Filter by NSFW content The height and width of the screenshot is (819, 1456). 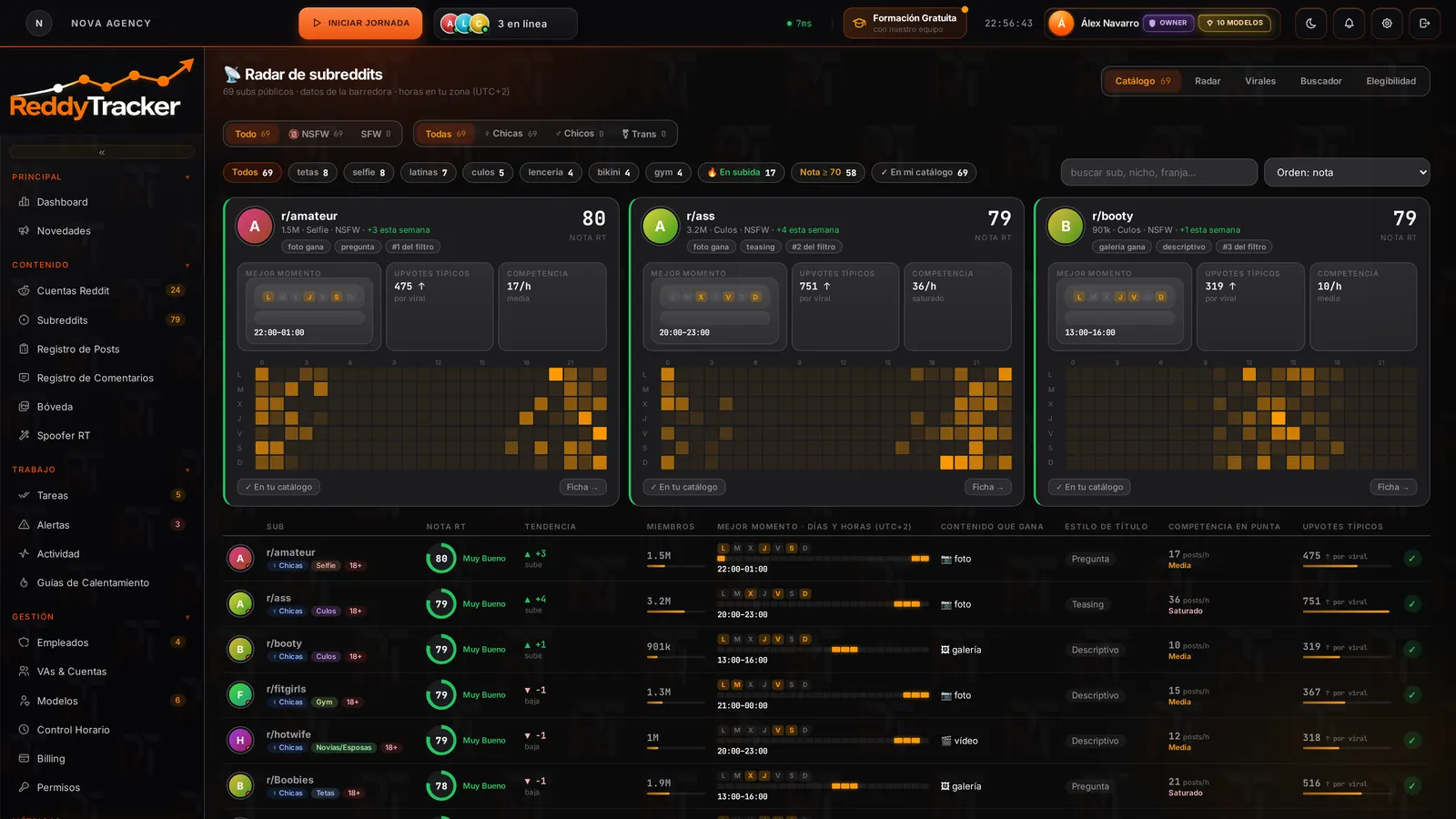pos(316,134)
